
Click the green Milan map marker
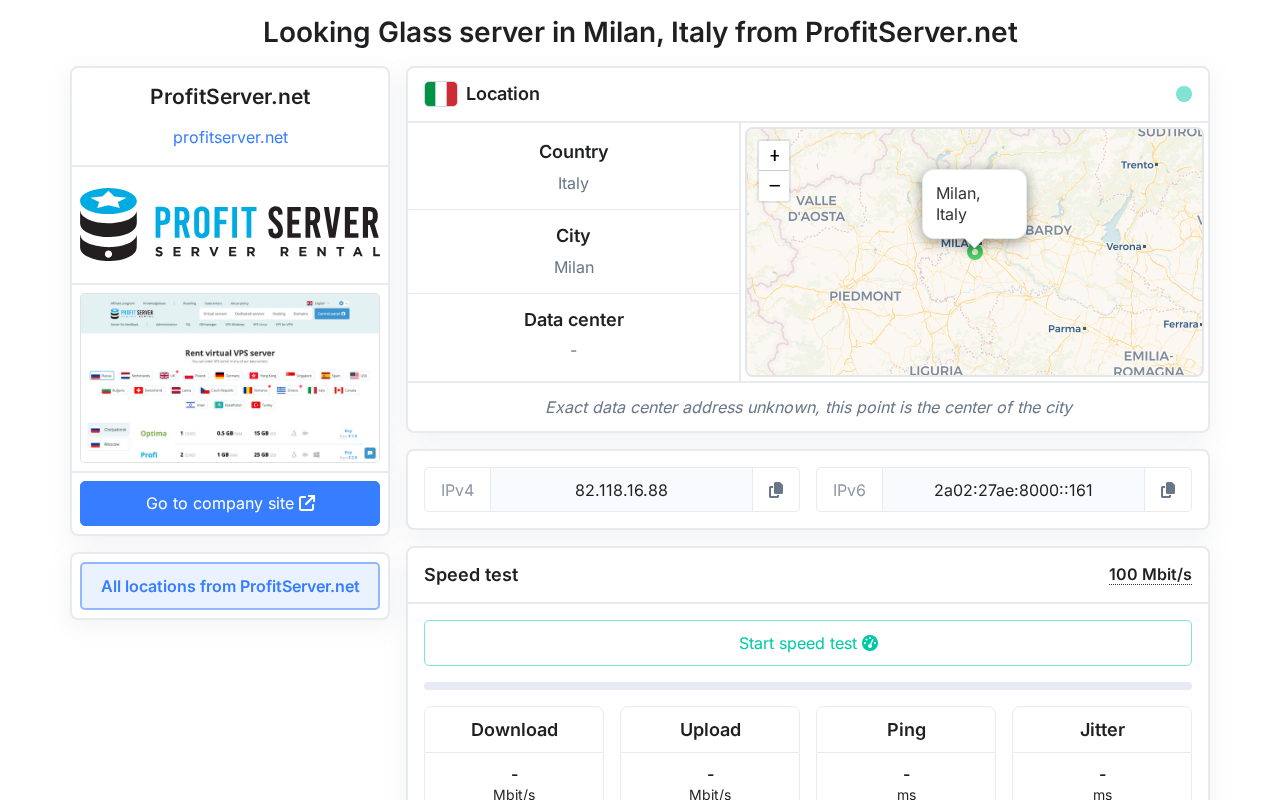tap(975, 252)
